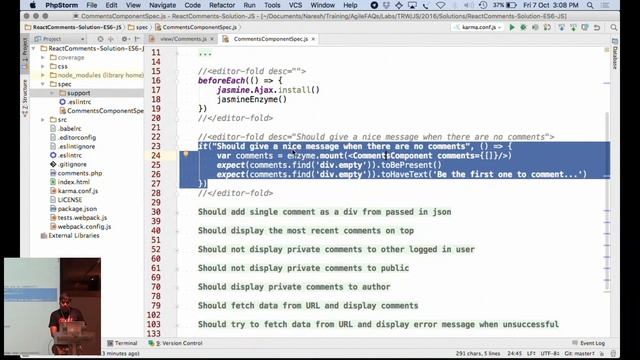640x360 pixels.
Task: Click the External Libraries icon
Action: (44, 236)
